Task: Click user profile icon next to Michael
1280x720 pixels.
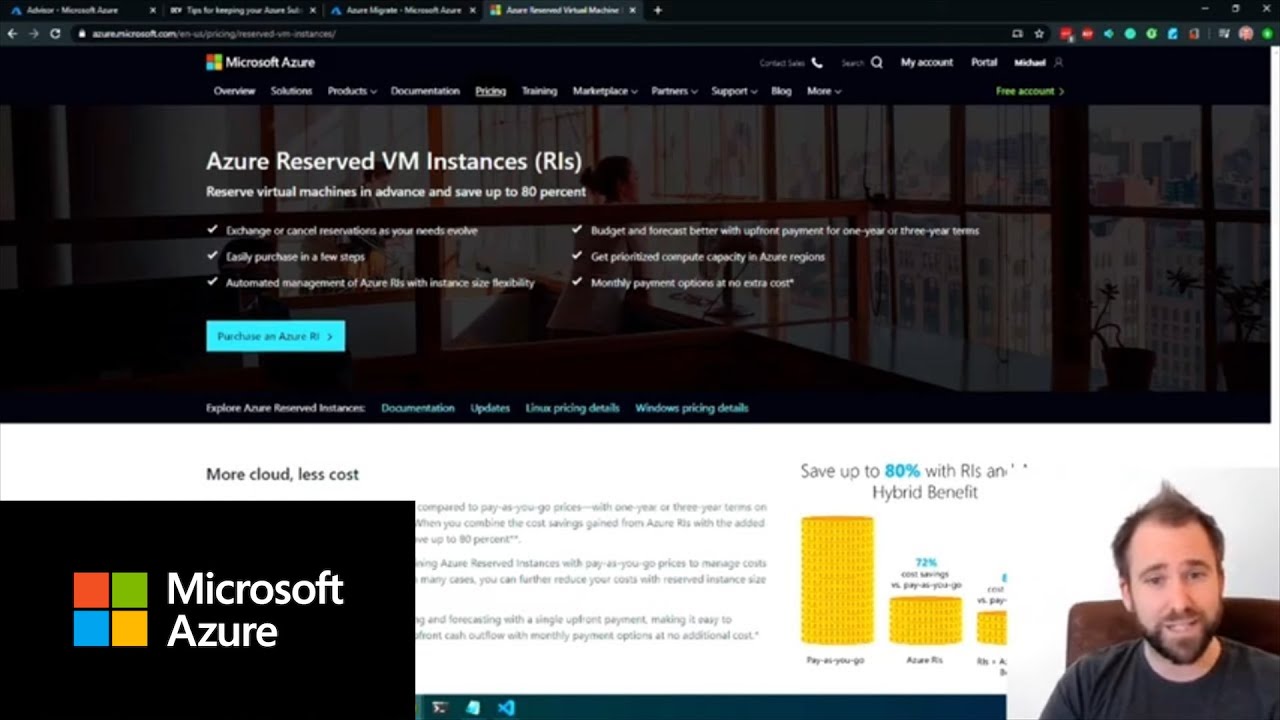Action: (x=1058, y=62)
